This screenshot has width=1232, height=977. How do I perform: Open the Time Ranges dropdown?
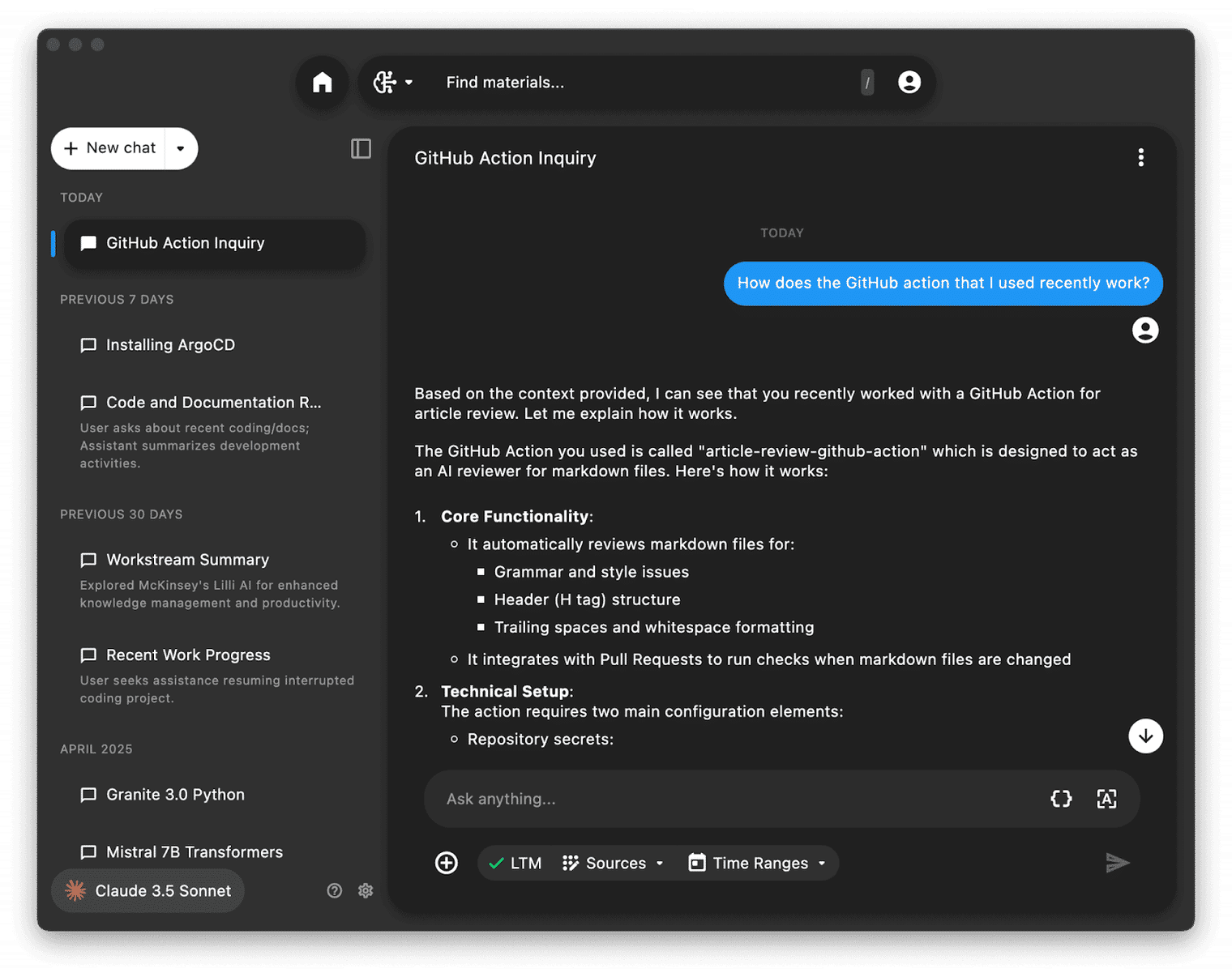pyautogui.click(x=757, y=863)
